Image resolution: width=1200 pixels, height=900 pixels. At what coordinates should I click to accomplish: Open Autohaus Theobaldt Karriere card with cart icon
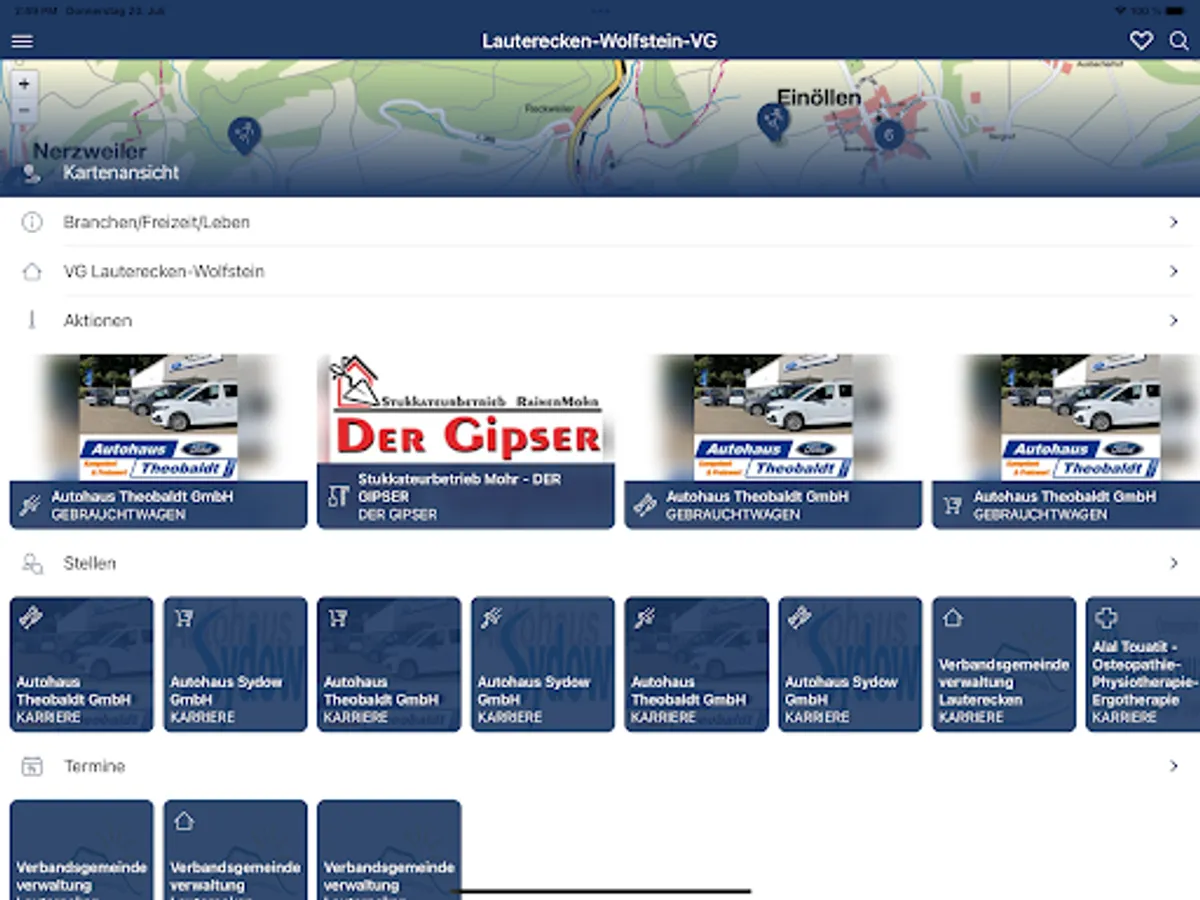pos(389,664)
